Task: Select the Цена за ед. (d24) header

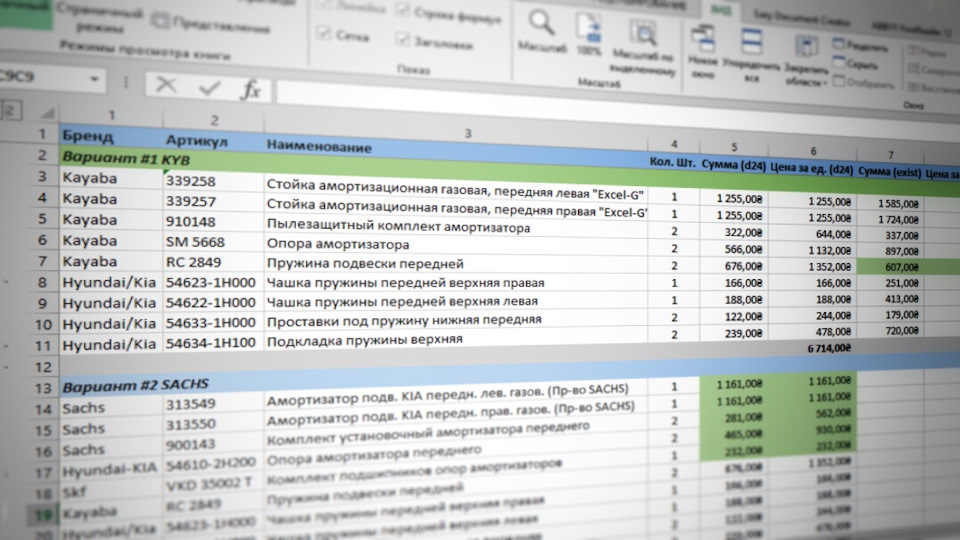Action: coord(811,168)
